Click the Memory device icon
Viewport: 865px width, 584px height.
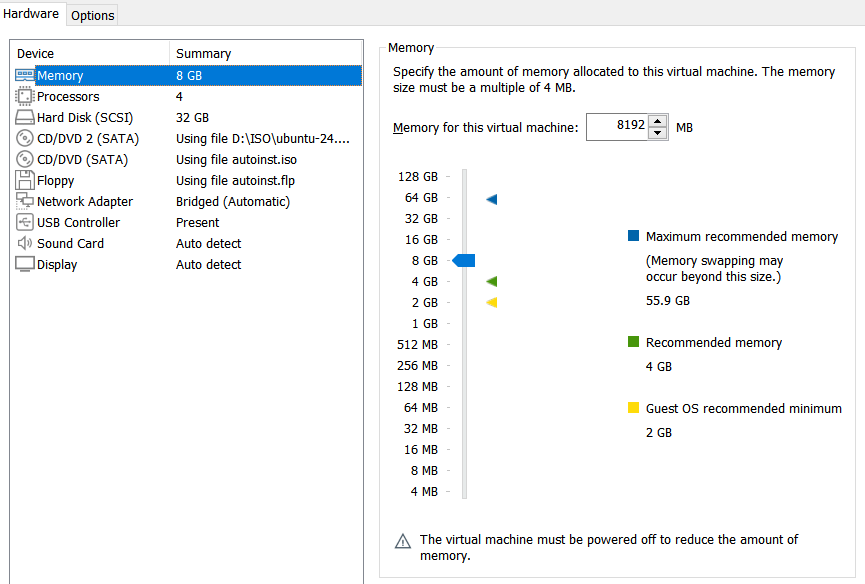(25, 76)
